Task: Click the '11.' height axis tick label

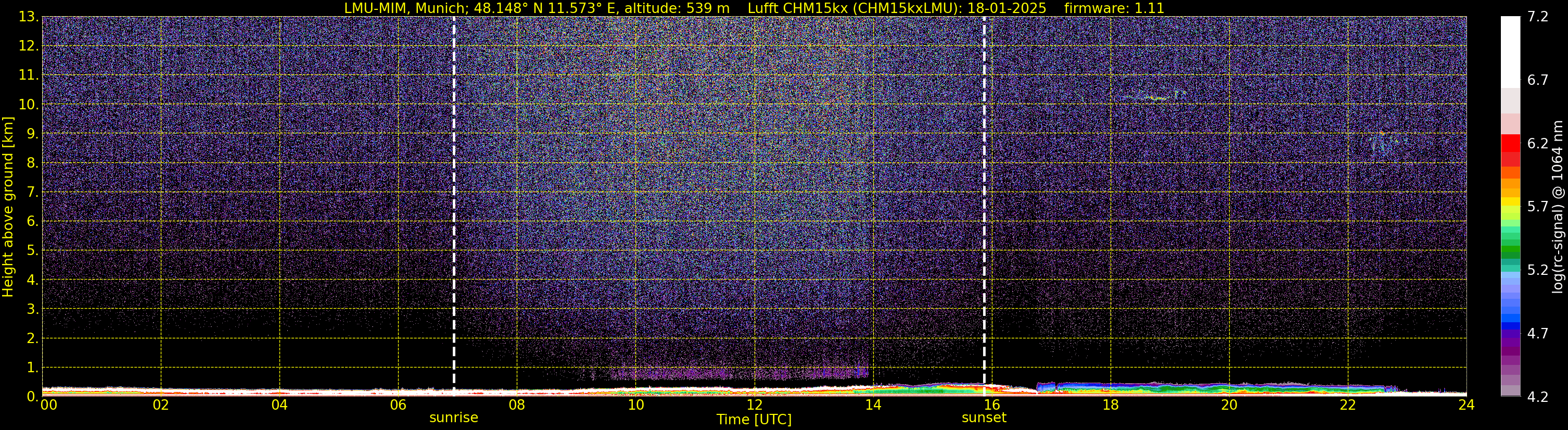Action: click(29, 75)
